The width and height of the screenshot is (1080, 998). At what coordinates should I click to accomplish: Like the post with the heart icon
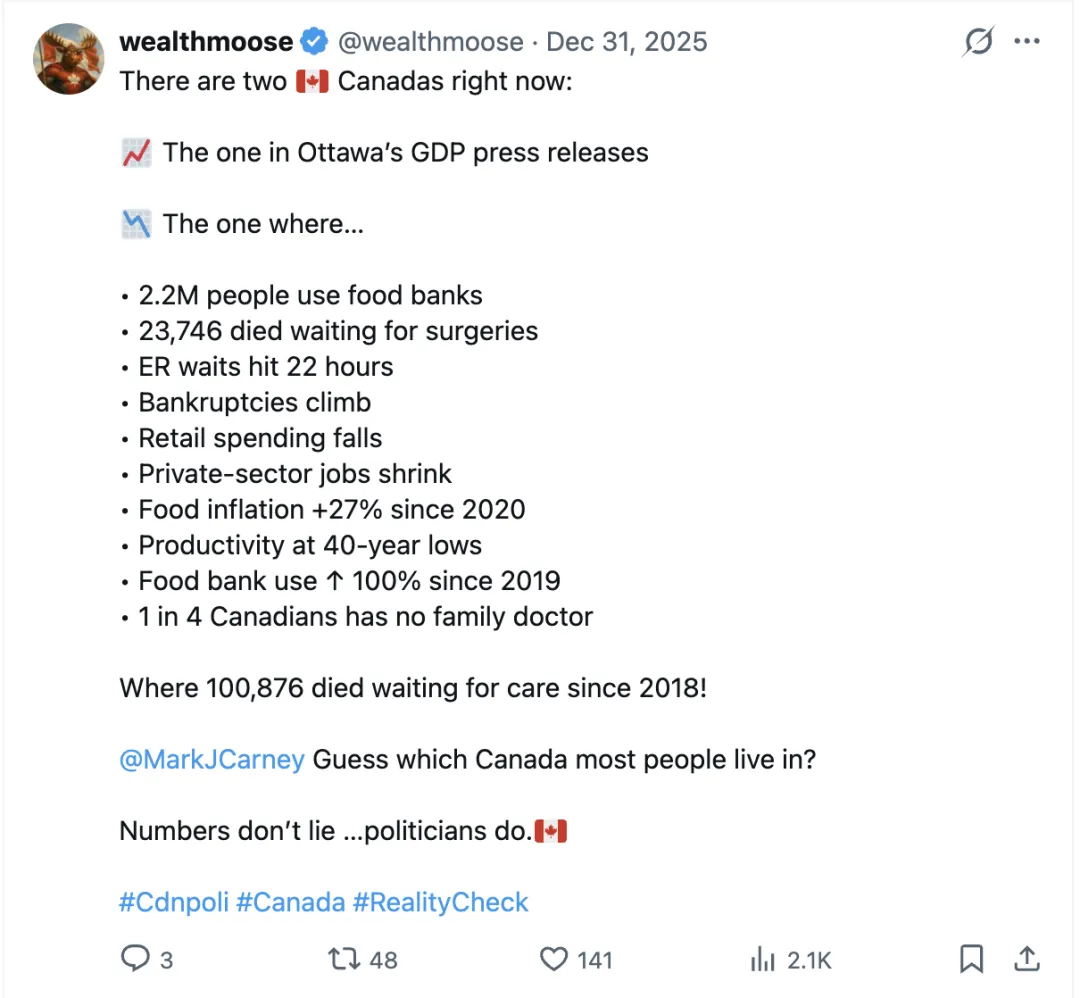click(553, 959)
